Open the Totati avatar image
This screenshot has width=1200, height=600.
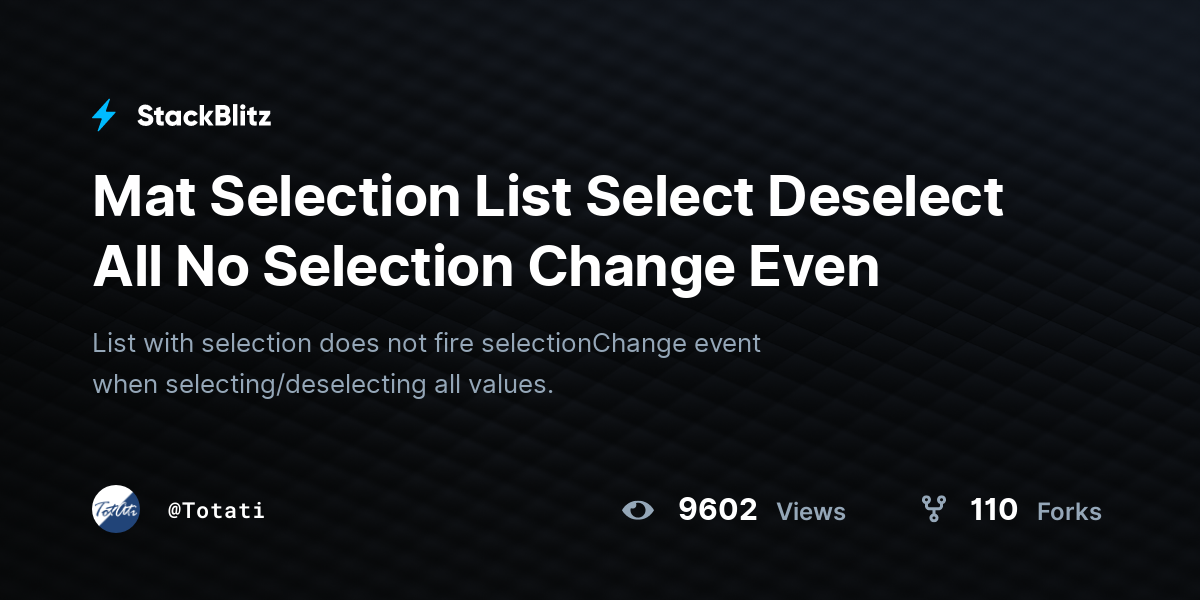pyautogui.click(x=116, y=509)
